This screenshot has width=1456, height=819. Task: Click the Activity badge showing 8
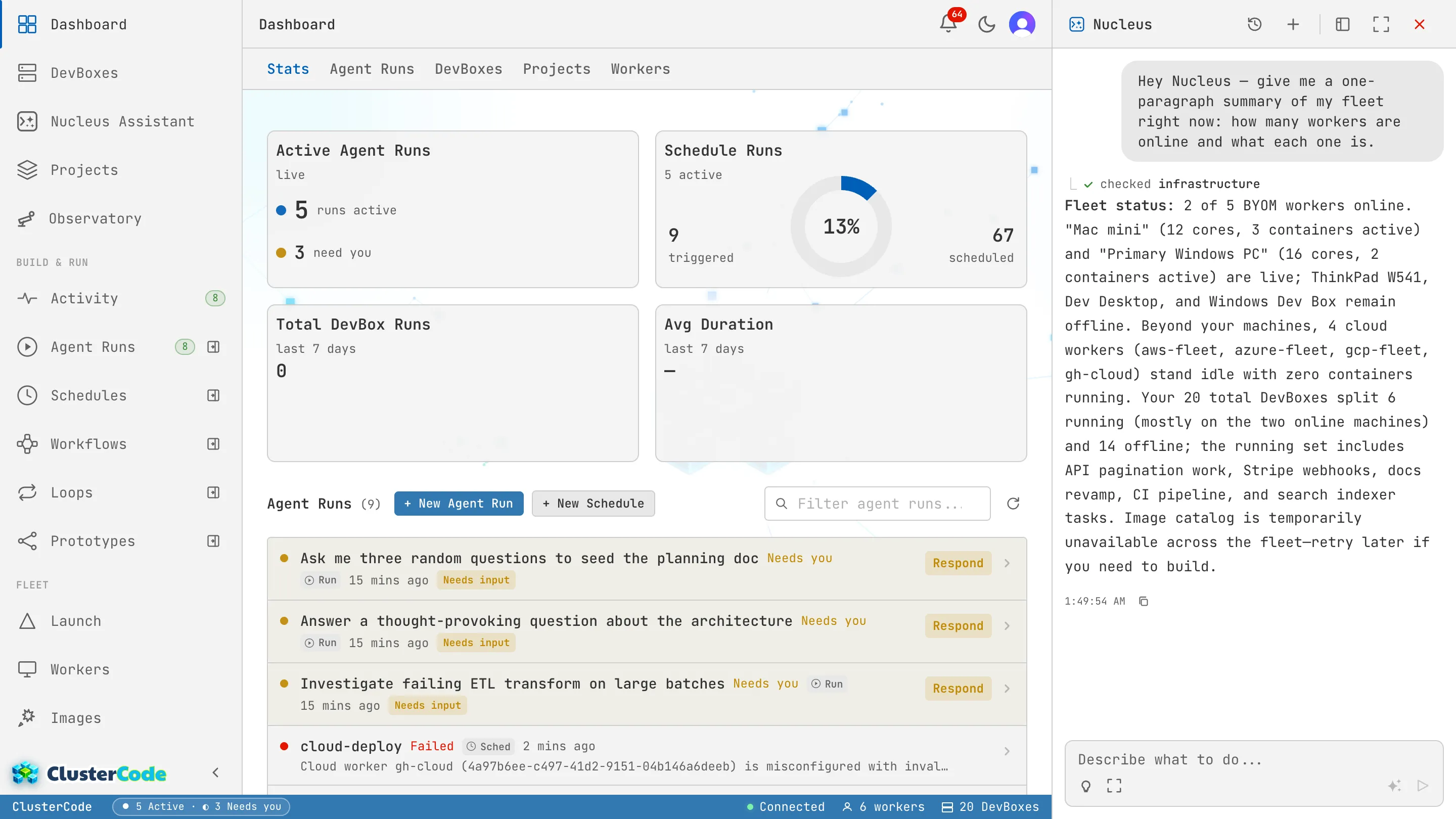tap(215, 298)
